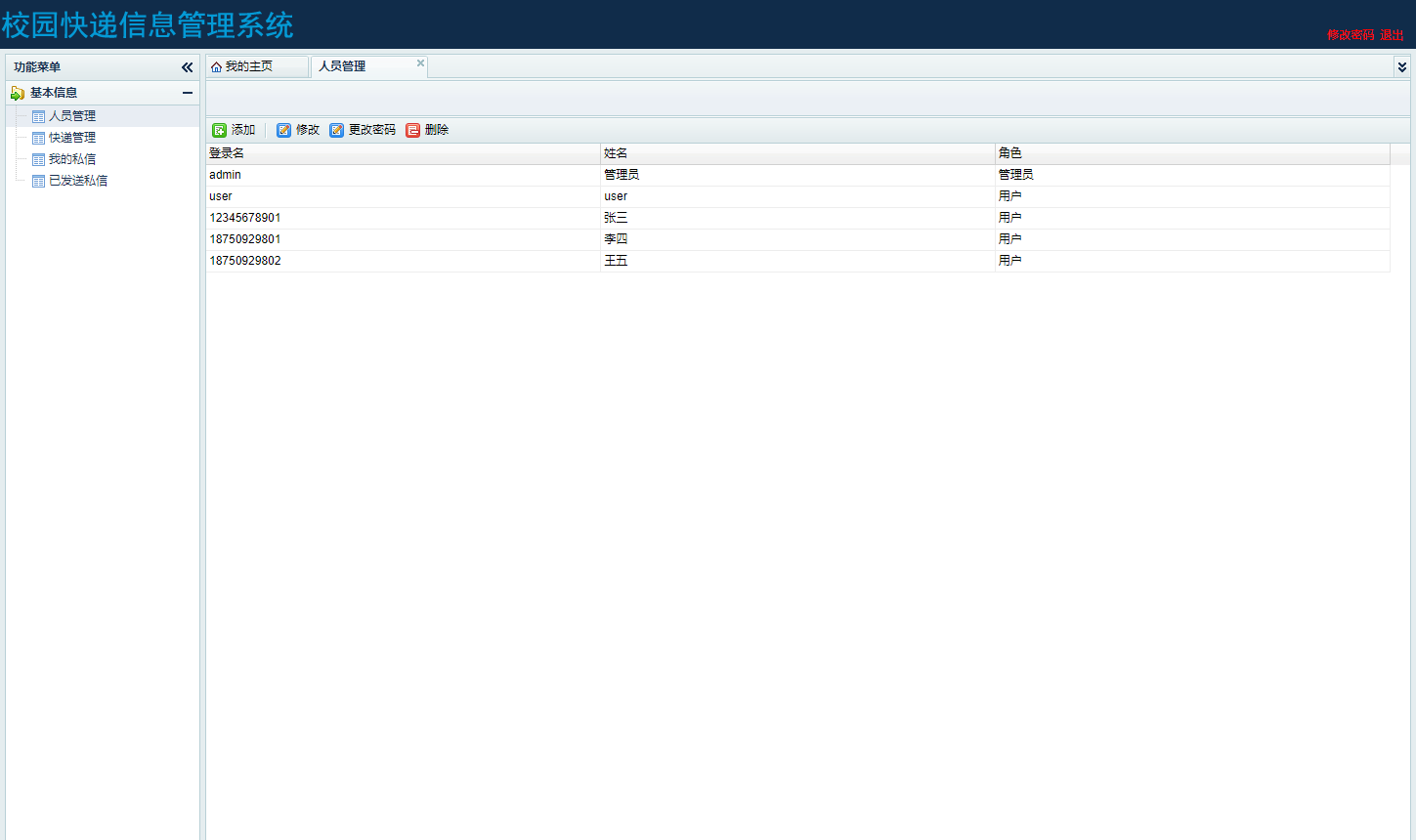The width and height of the screenshot is (1416, 840).
Task: Select the row with login 18750929802
Action: pyautogui.click(x=797, y=261)
